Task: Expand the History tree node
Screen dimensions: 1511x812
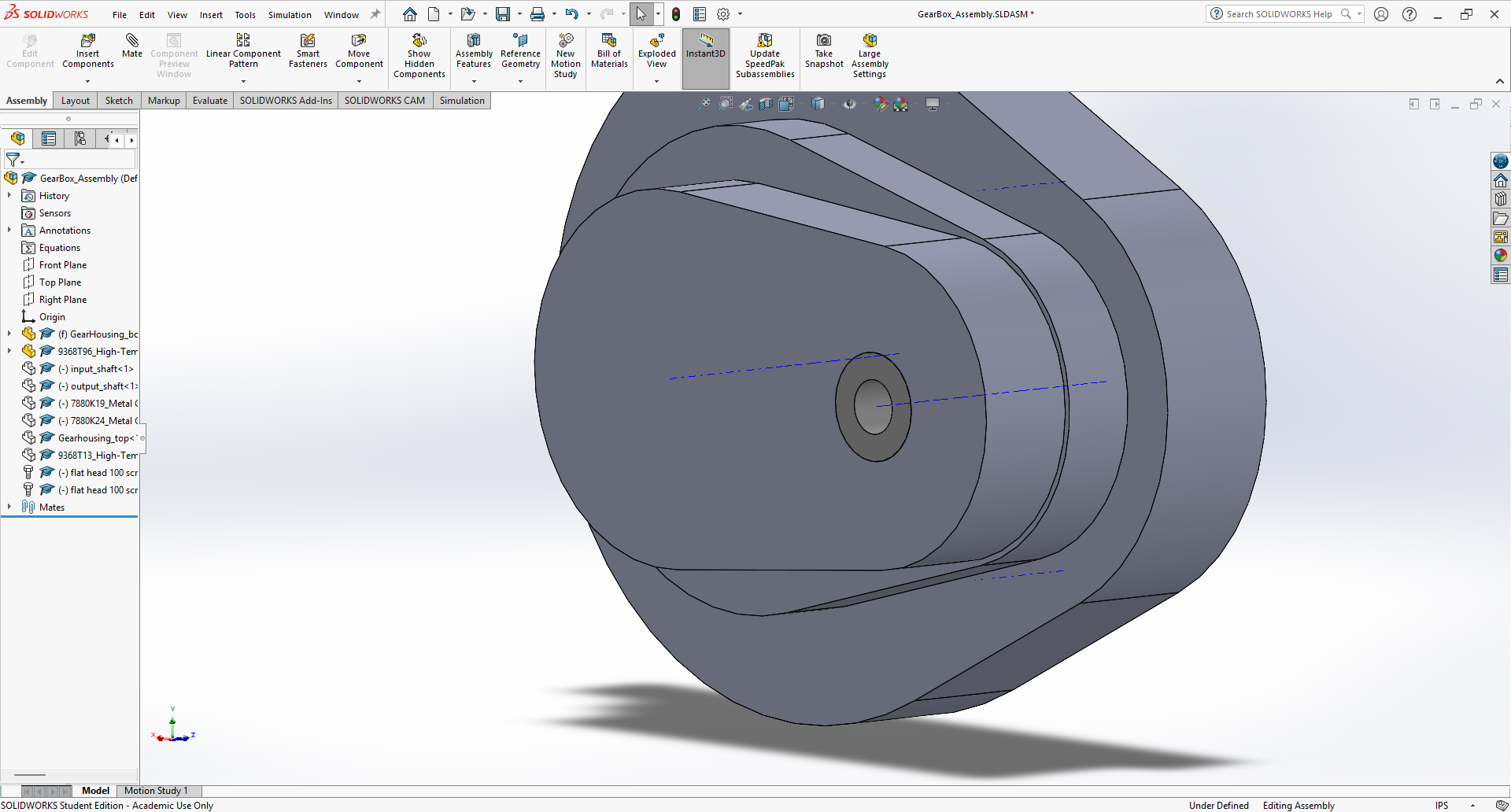Action: (9, 195)
